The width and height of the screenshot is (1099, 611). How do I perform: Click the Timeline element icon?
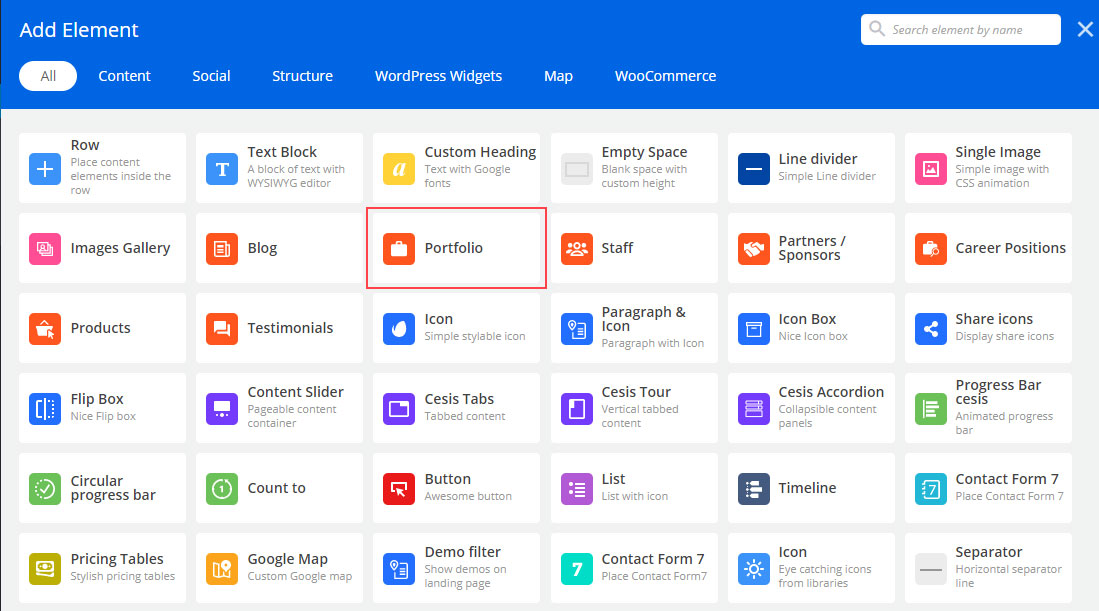753,489
